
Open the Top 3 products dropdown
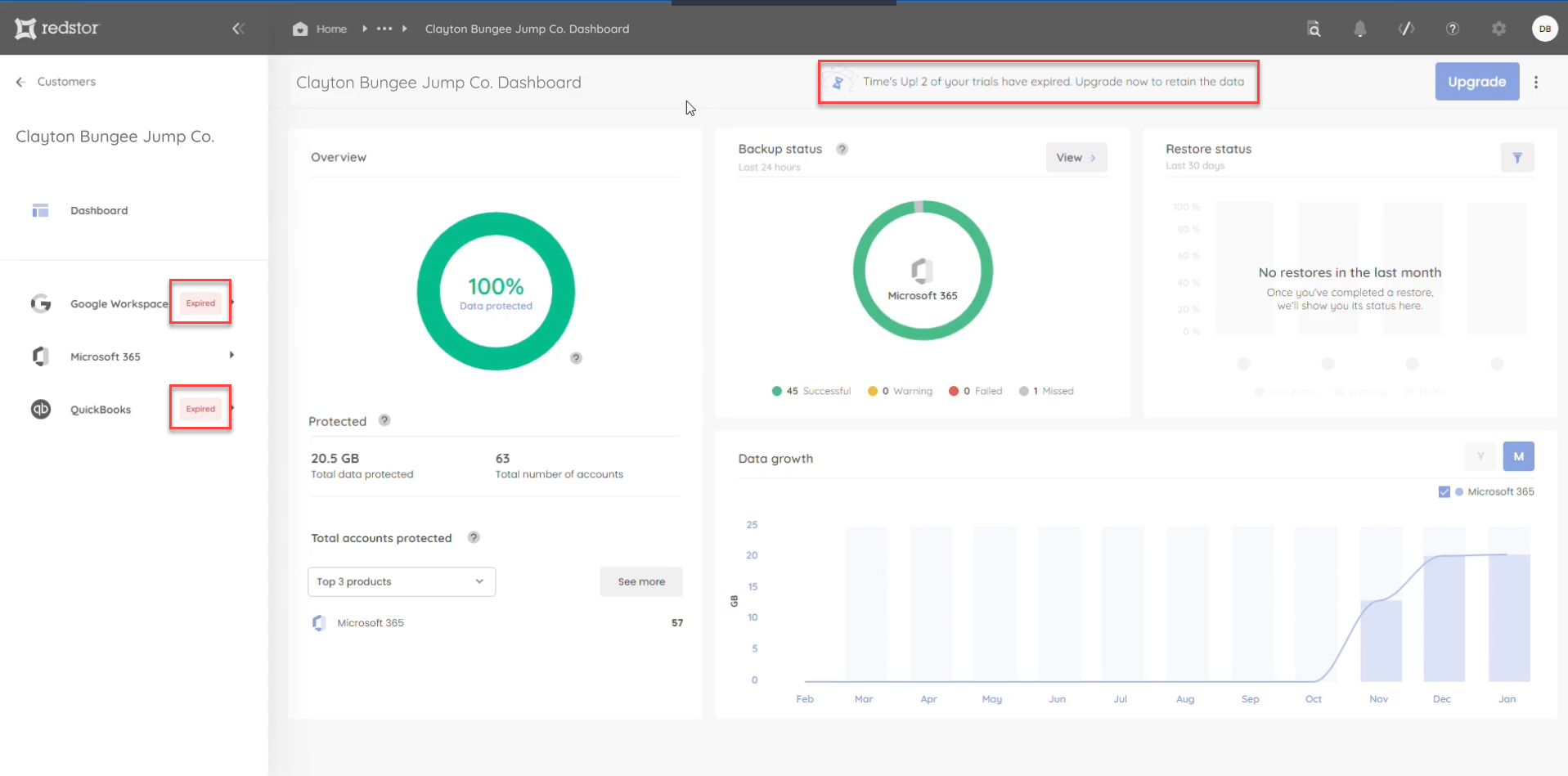(x=402, y=581)
